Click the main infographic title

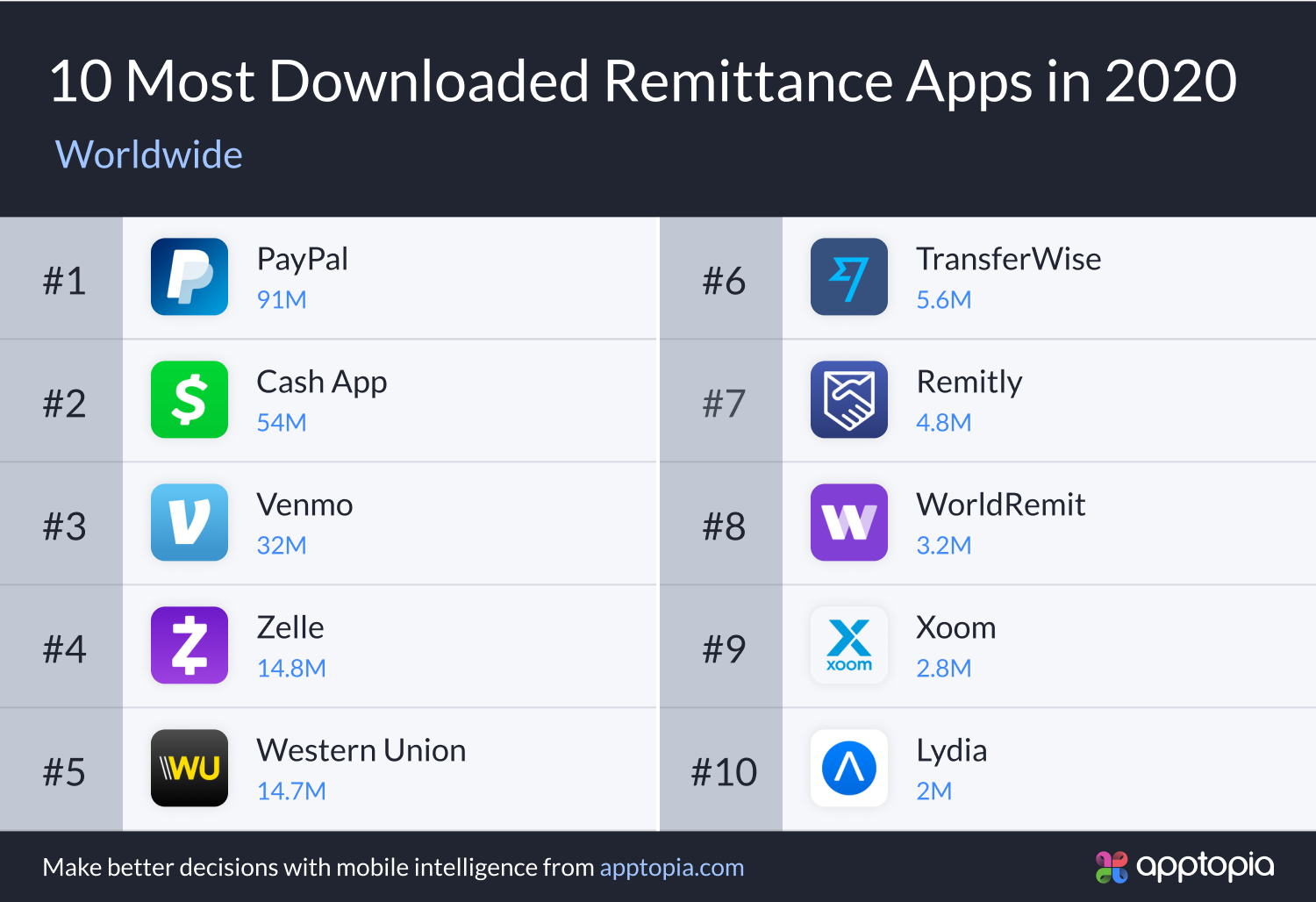[642, 82]
